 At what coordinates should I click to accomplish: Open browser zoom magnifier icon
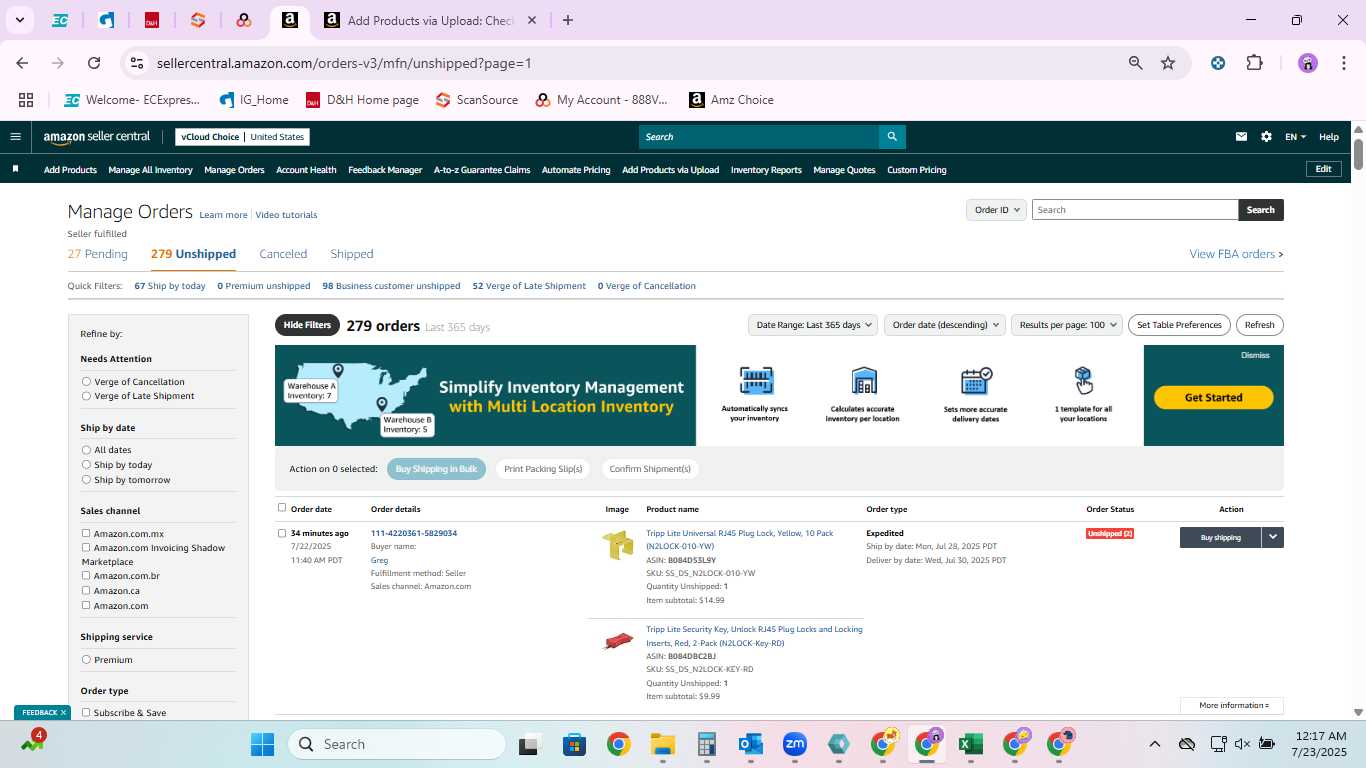(1136, 63)
